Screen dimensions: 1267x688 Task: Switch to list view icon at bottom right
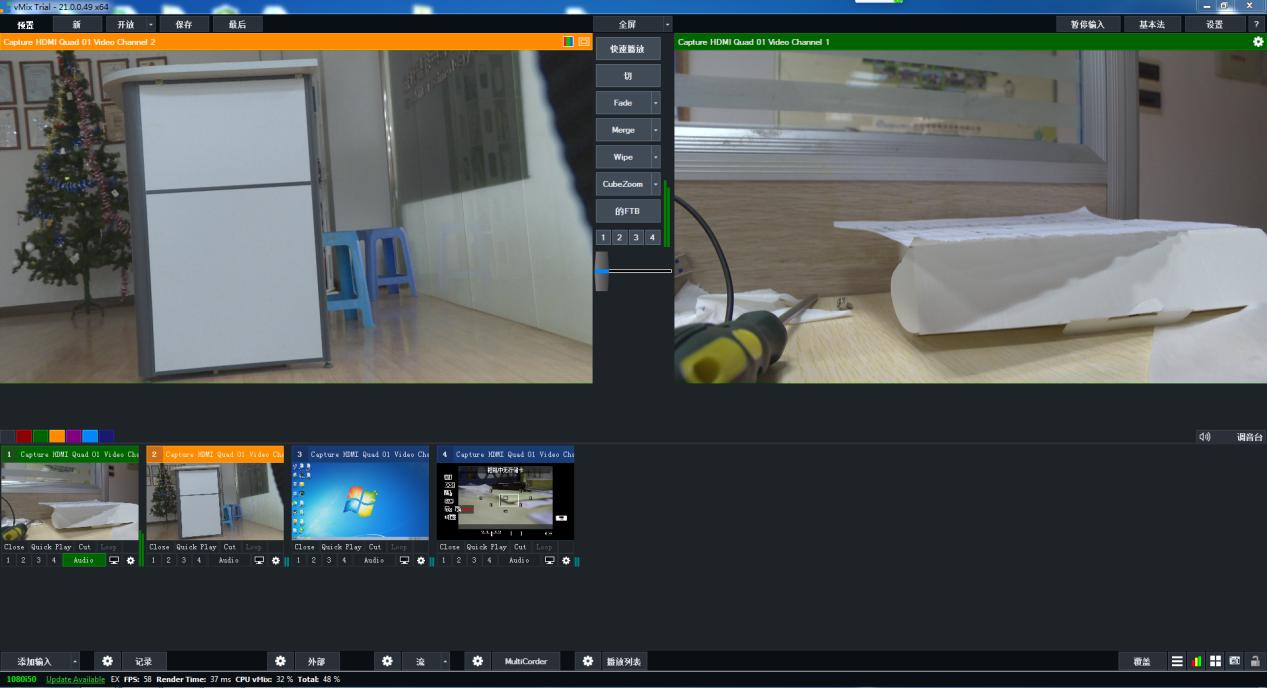[x=1177, y=661]
